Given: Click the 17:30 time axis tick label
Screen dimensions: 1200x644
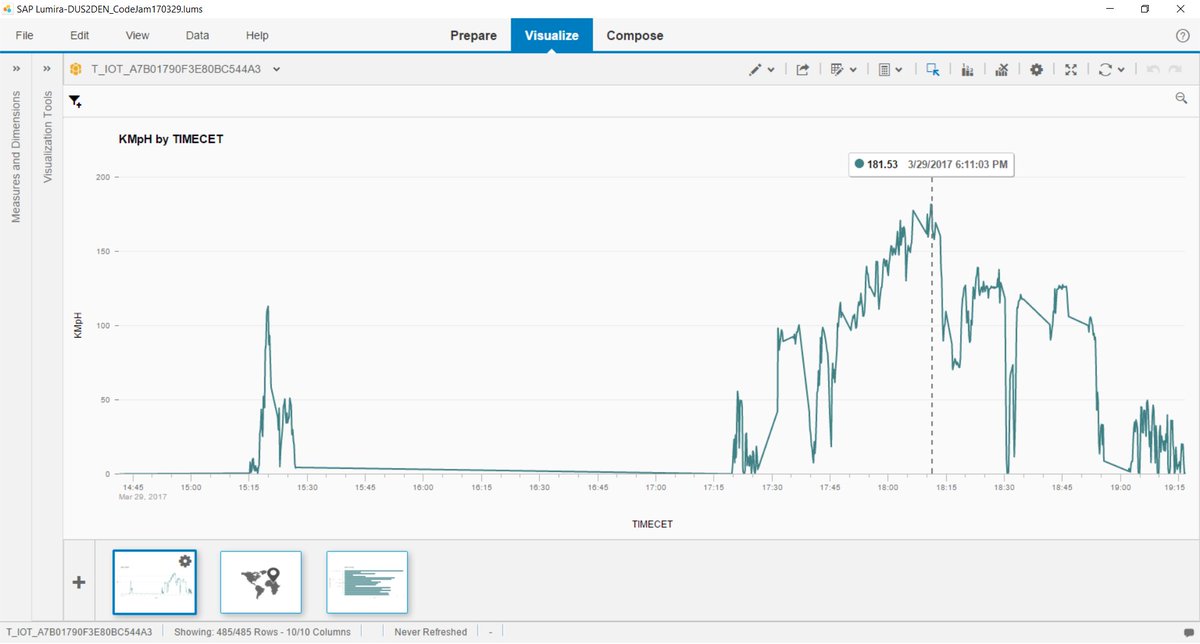Looking at the screenshot, I should tap(772, 488).
